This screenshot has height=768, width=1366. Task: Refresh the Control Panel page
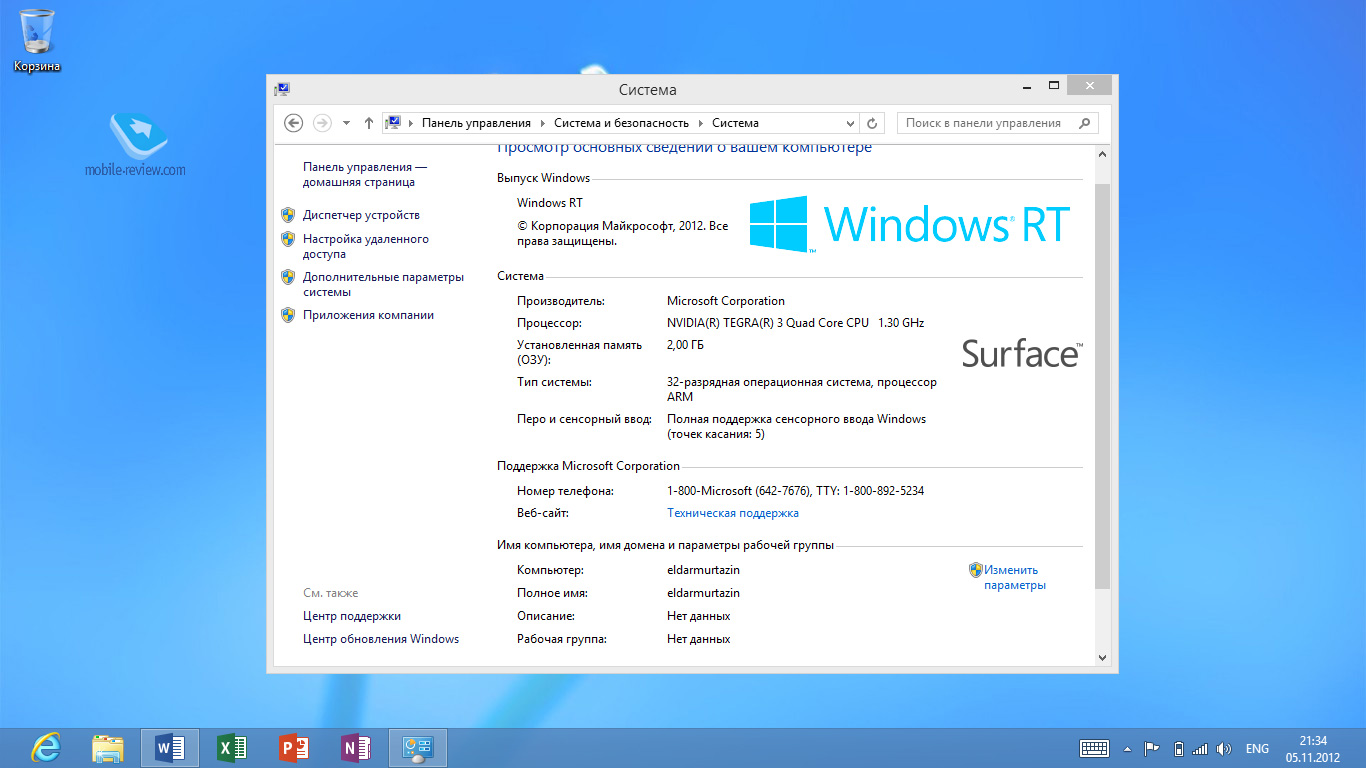tap(872, 123)
